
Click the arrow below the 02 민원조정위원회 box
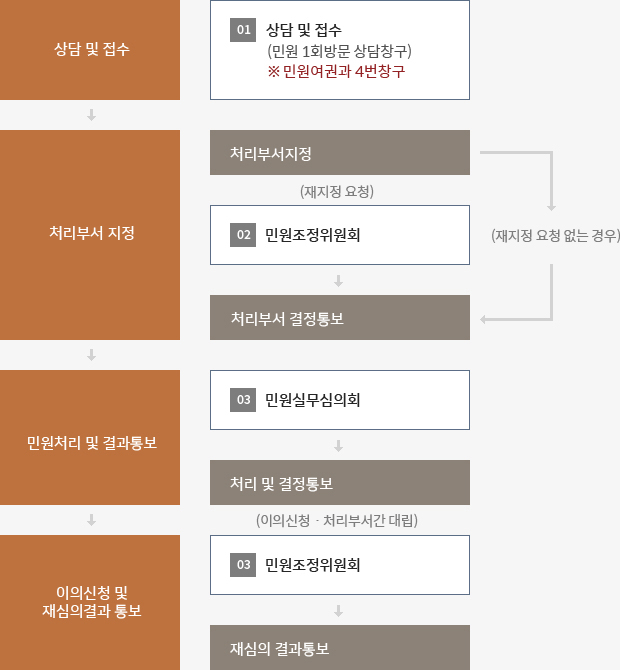(x=338, y=281)
